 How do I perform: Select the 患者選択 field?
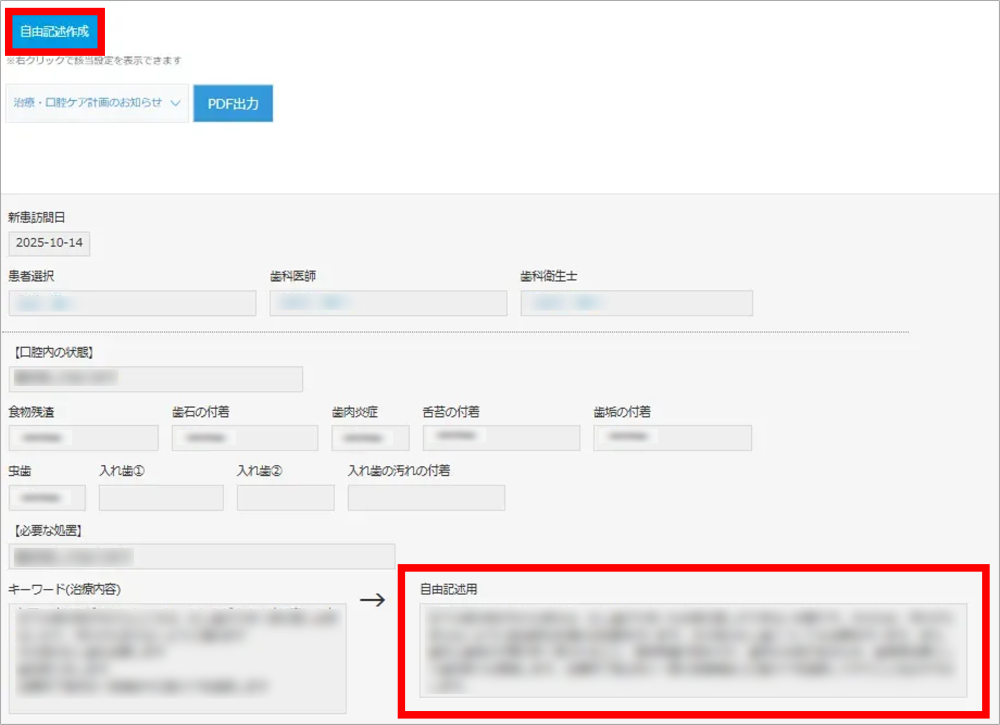point(132,303)
